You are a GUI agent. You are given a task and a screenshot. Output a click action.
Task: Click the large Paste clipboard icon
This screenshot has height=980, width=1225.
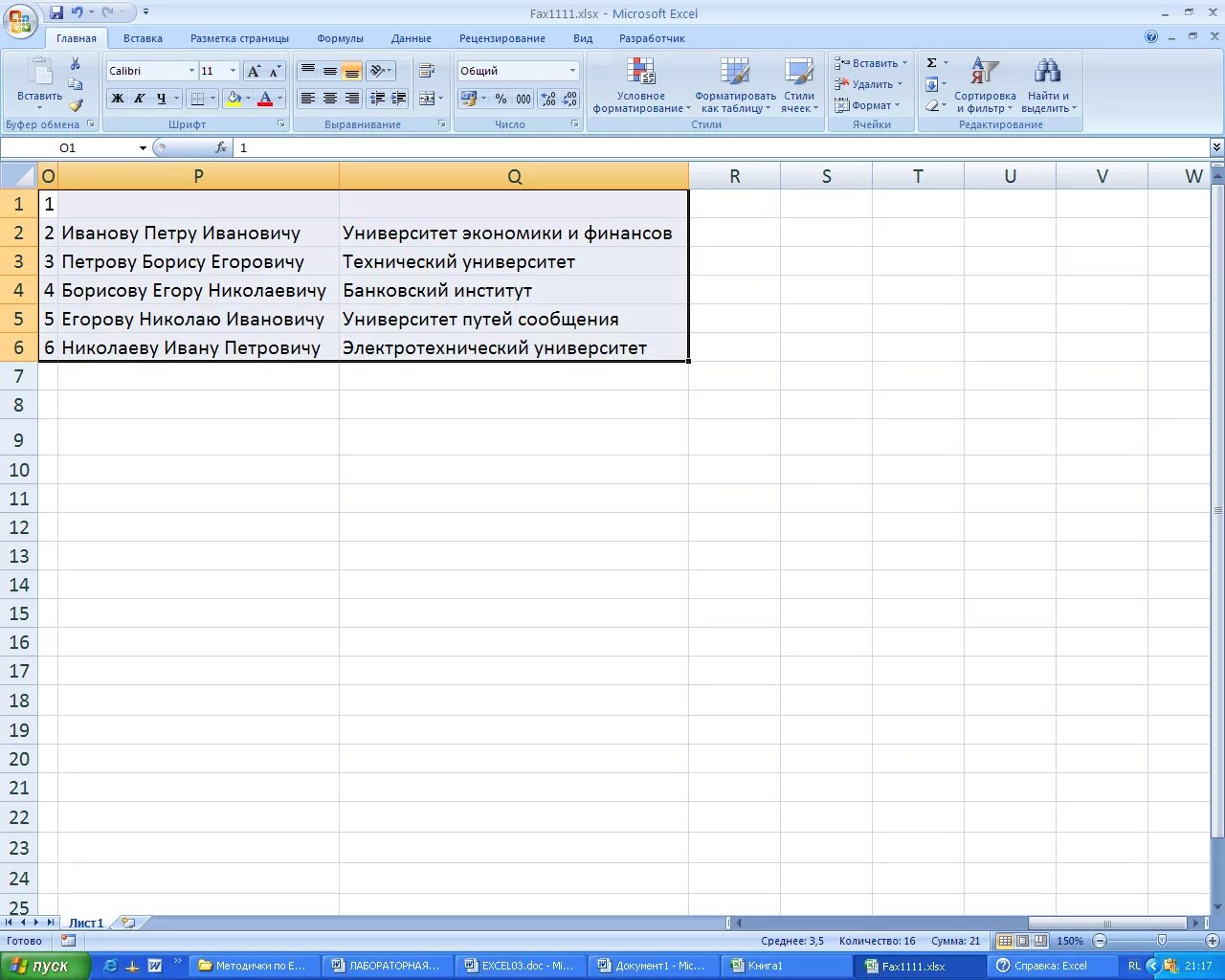(40, 73)
